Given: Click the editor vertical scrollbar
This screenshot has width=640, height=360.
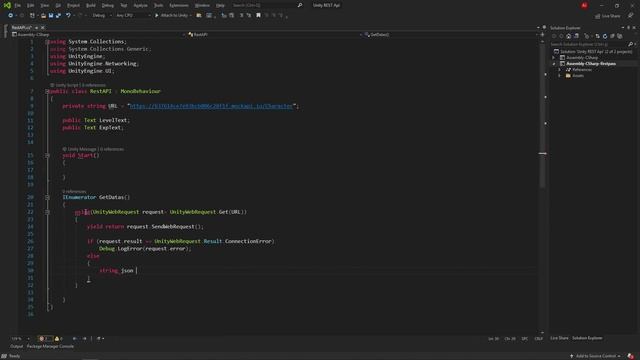Looking at the screenshot, I should (542, 187).
